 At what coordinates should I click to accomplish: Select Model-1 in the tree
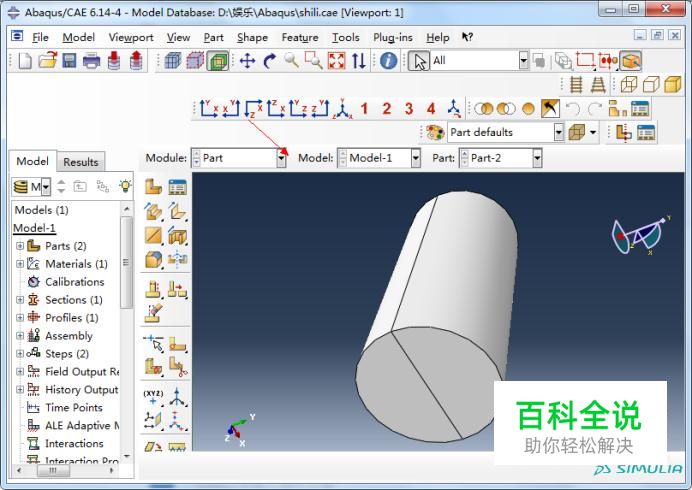coord(34,228)
